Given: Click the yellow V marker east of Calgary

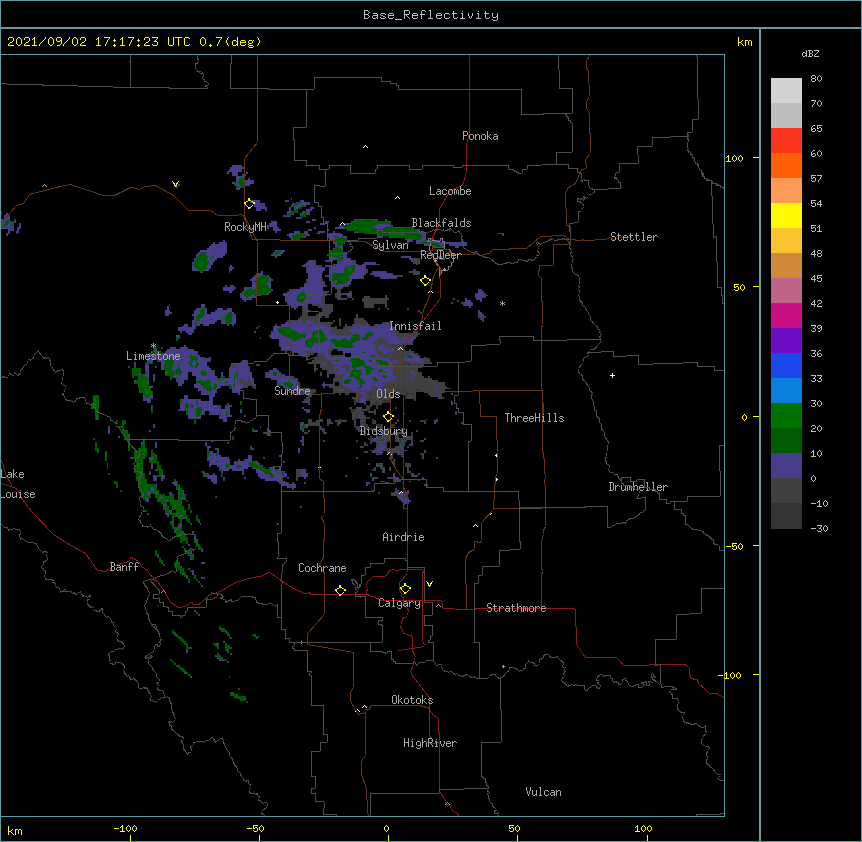Looking at the screenshot, I should tap(429, 584).
